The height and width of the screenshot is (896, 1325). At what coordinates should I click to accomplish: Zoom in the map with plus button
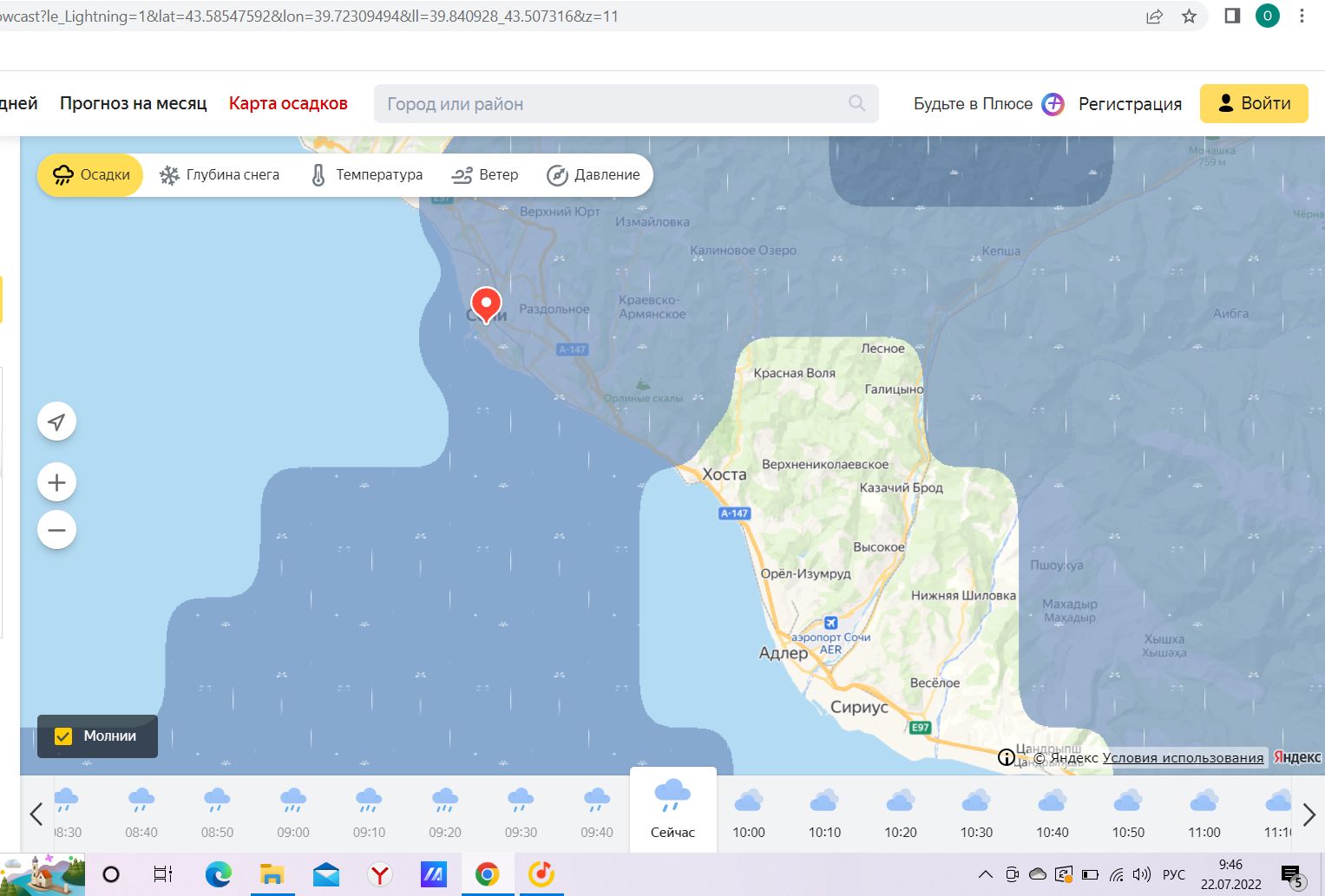click(x=57, y=482)
